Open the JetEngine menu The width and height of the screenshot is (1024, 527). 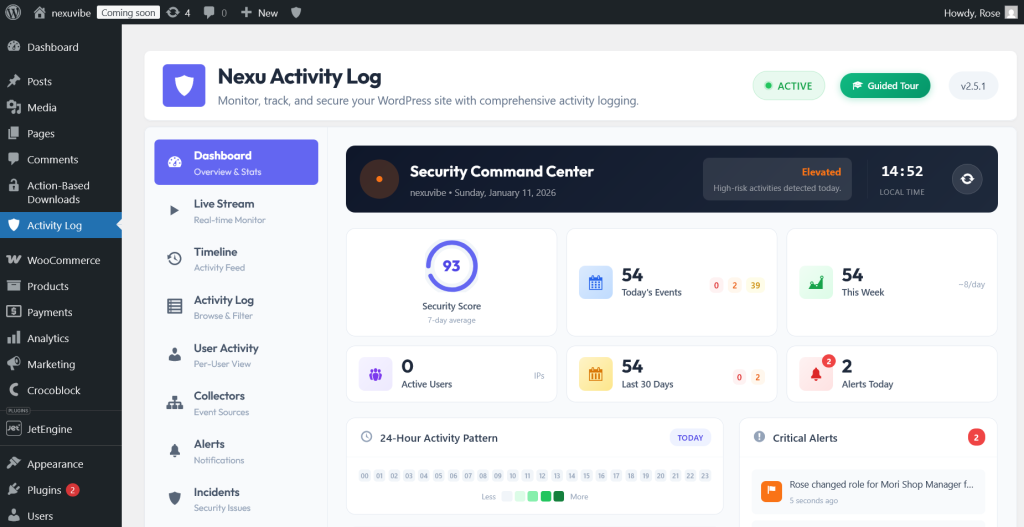61,429
